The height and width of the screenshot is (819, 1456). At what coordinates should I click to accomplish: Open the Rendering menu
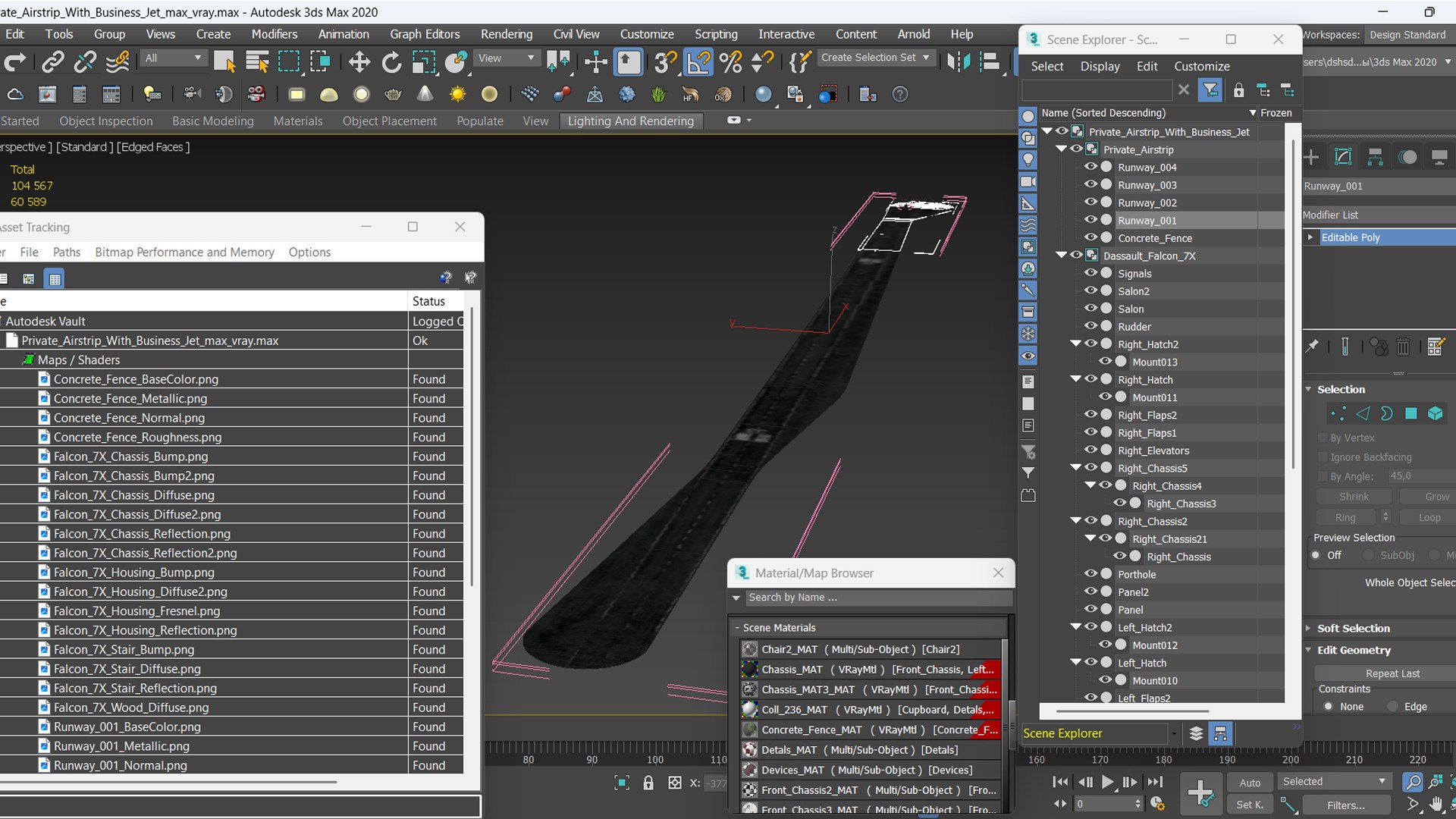tap(507, 34)
